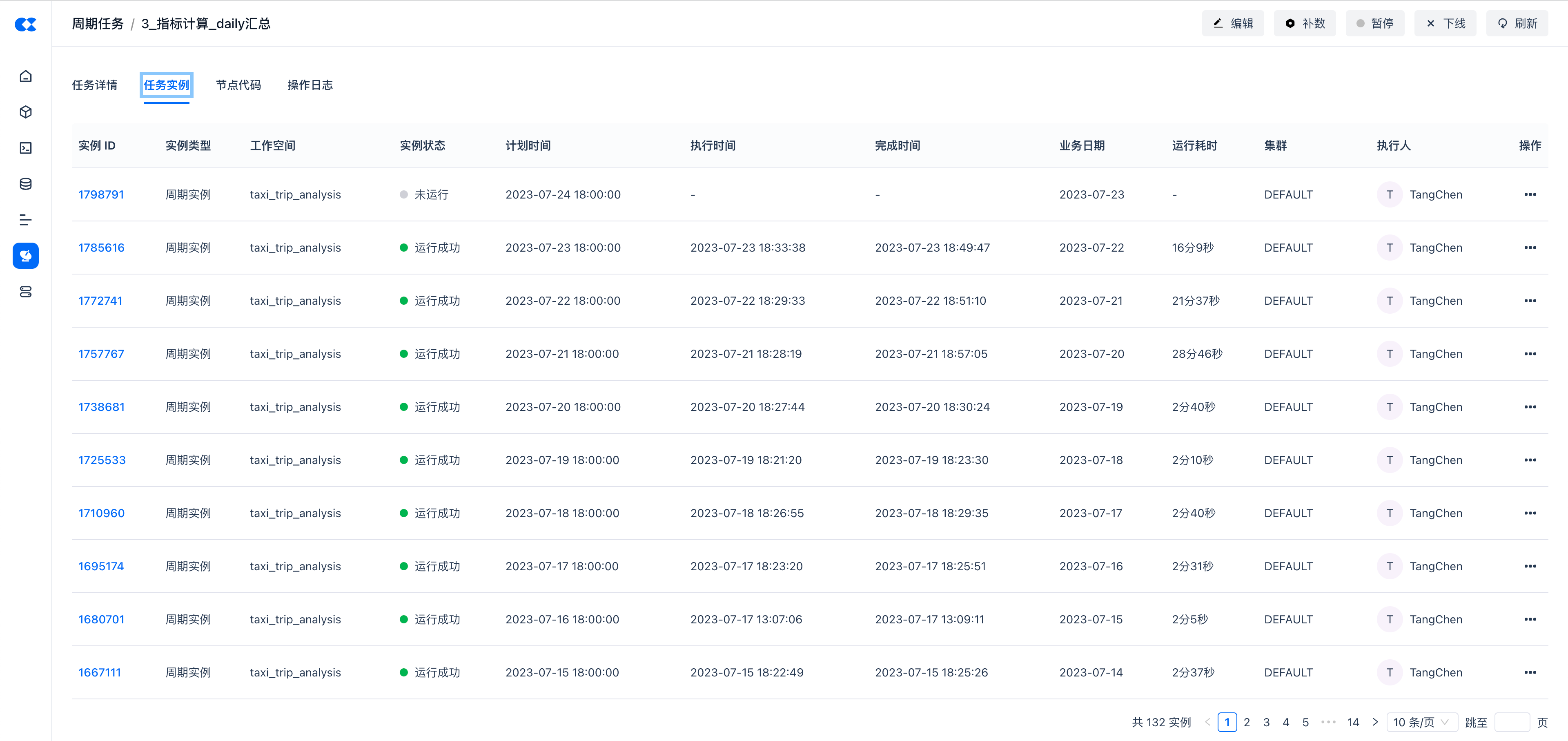Go to next page with right arrow

[x=1375, y=722]
